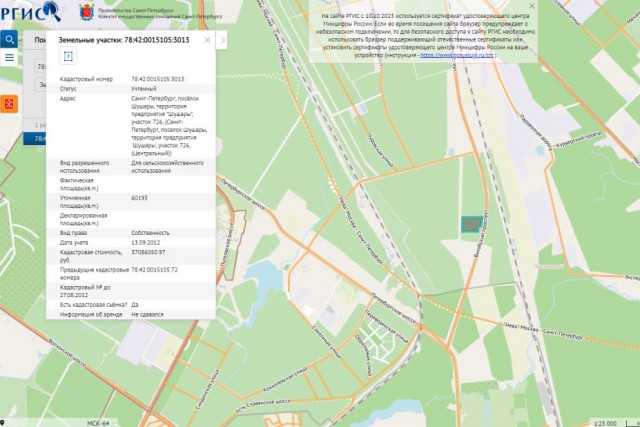Click the blue search magnifier button
Image resolution: width=640 pixels, height=427 pixels.
tap(9, 40)
